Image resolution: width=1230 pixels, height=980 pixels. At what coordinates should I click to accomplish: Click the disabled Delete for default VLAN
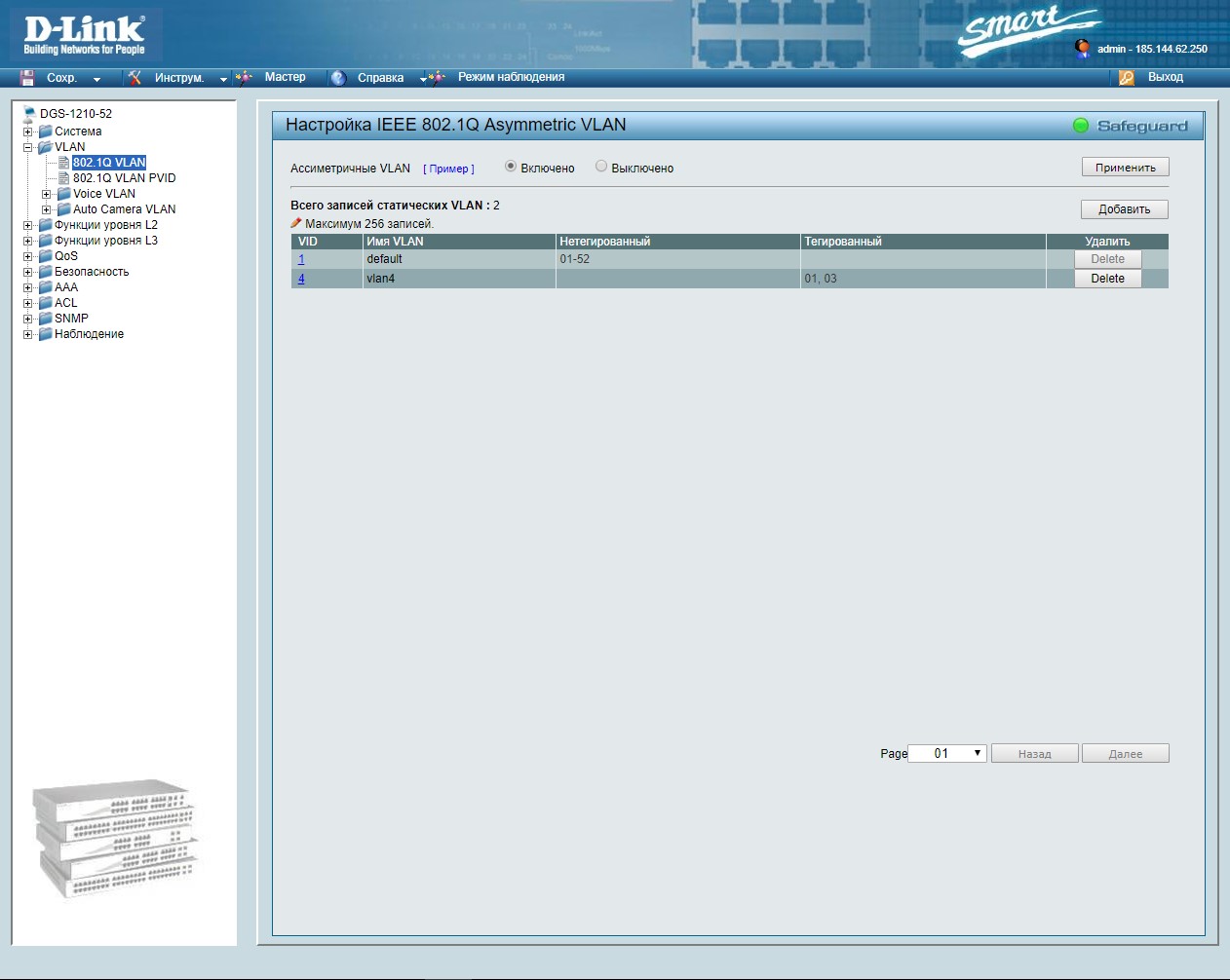pyautogui.click(x=1108, y=259)
